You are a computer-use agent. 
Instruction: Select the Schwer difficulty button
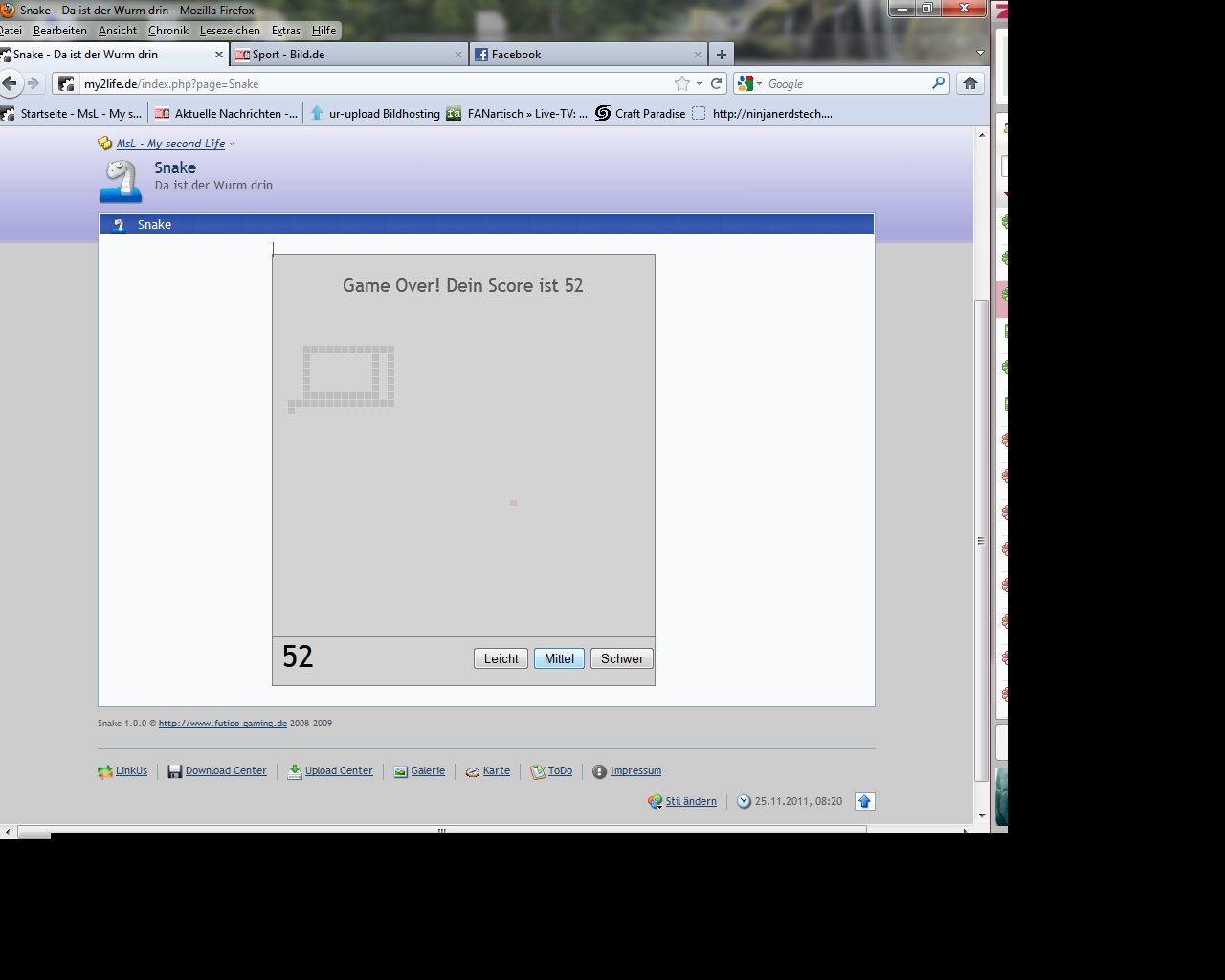tap(622, 658)
